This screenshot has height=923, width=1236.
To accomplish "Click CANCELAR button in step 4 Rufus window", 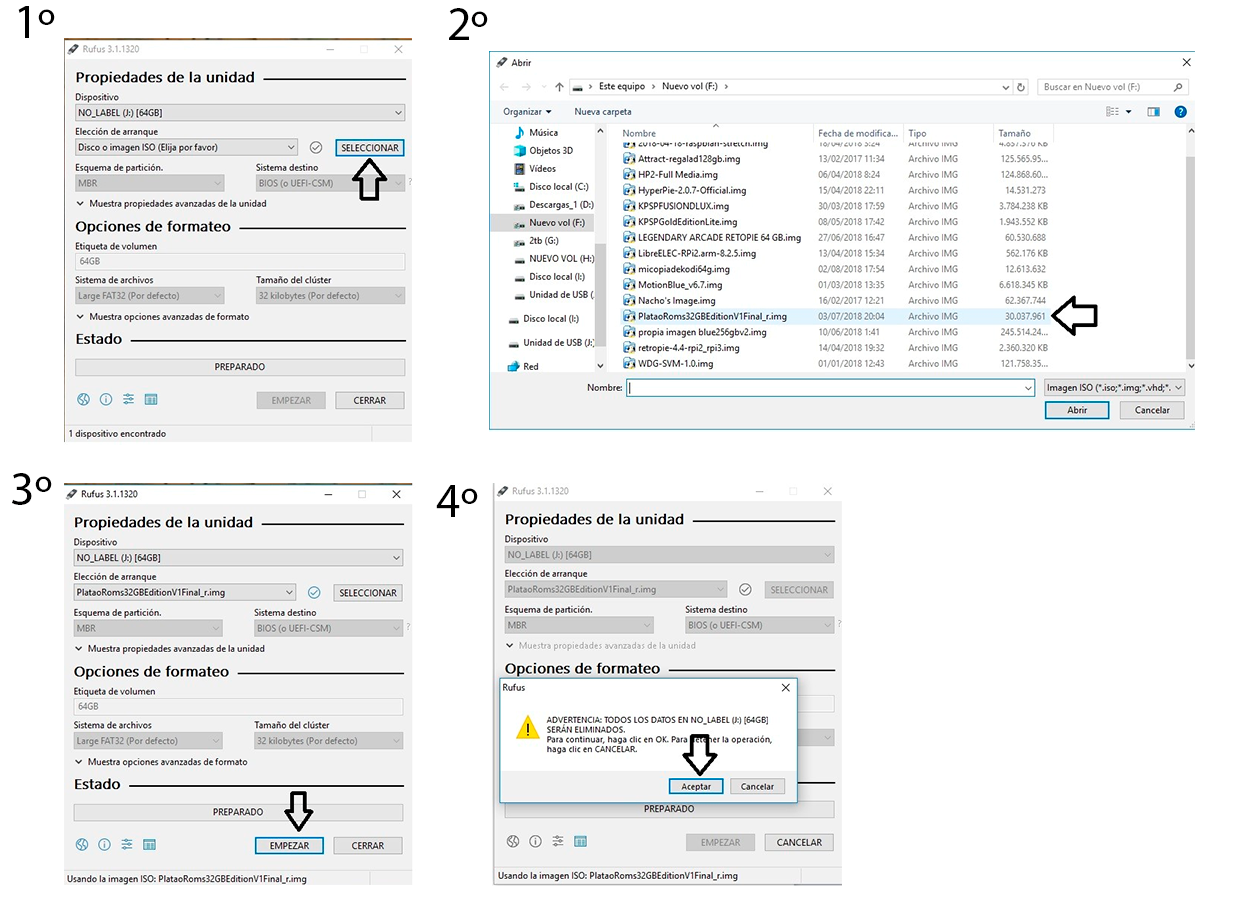I will [x=799, y=842].
